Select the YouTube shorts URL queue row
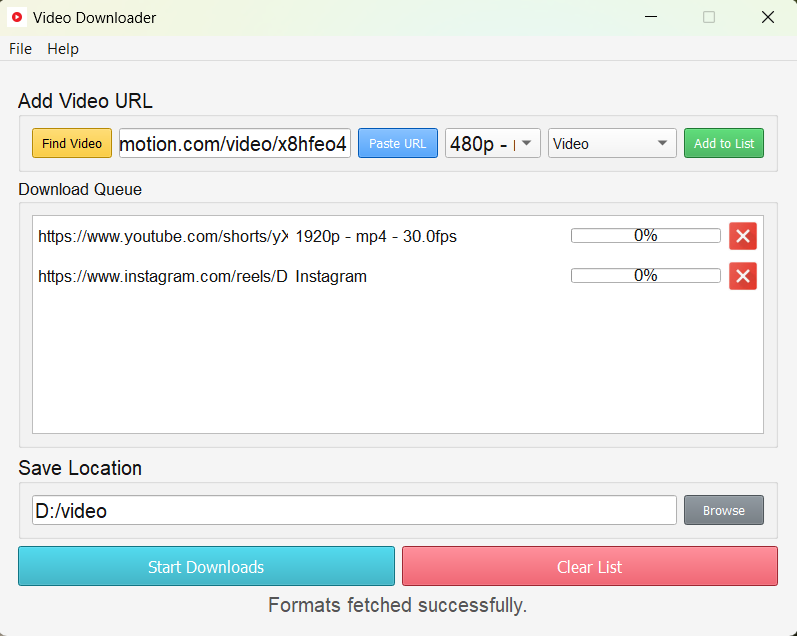 162,237
